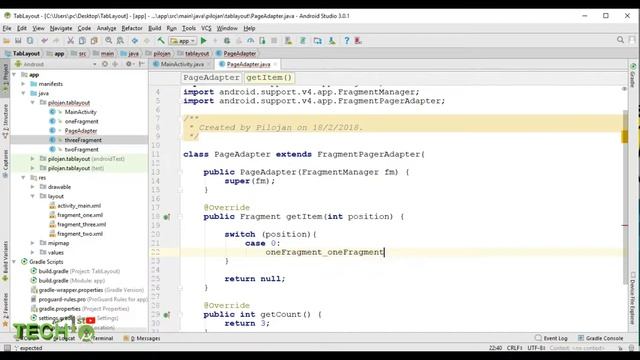Image resolution: width=640 pixels, height=360 pixels.
Task: Click override gutter icon beside getCount method
Action: pos(167,315)
